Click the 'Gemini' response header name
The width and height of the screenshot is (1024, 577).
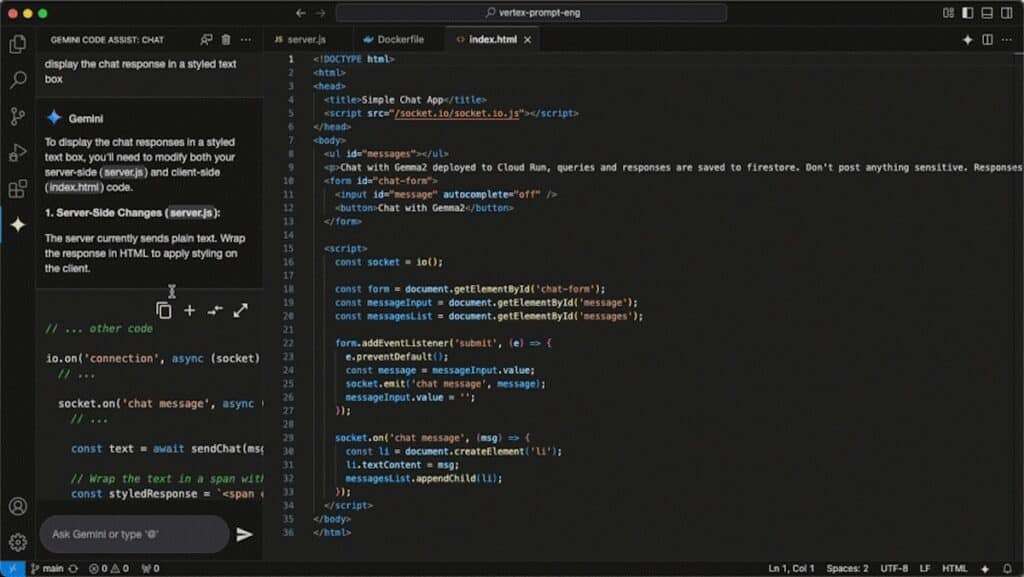point(86,119)
